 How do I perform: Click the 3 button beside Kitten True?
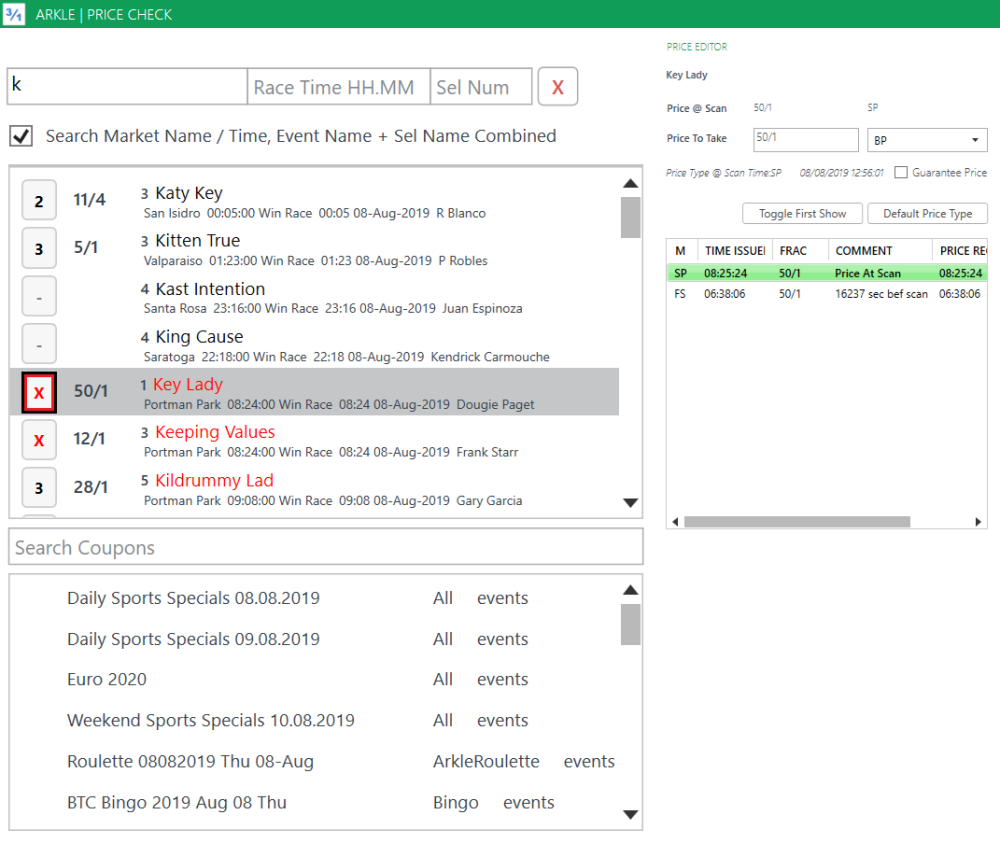point(39,248)
